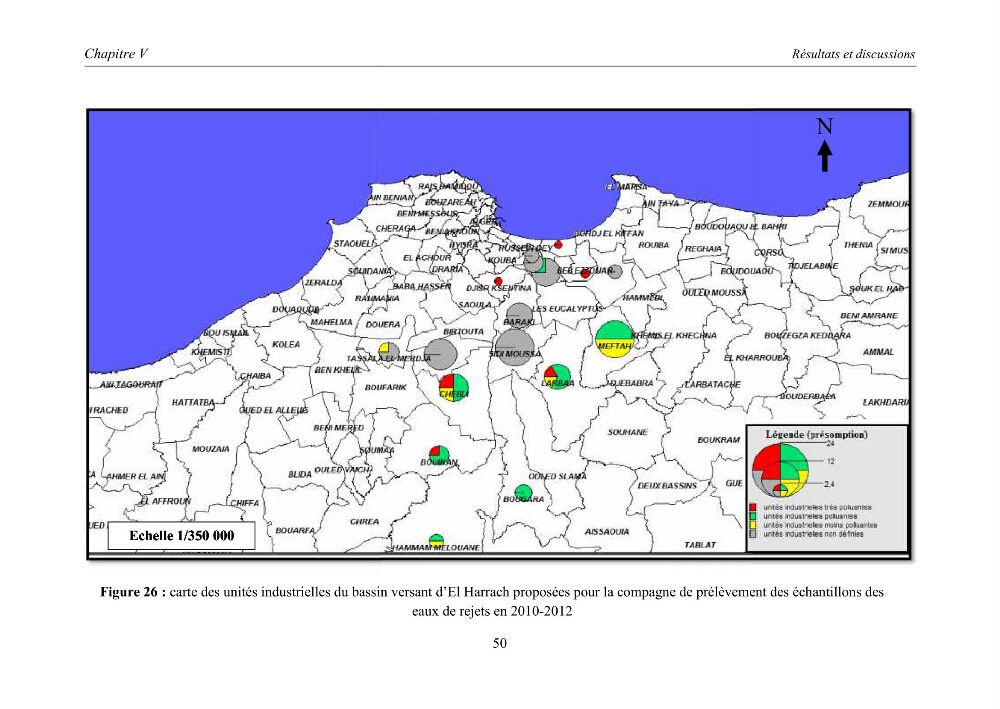
Task: Pick the gray non définies legend swatch
Action: tap(753, 534)
